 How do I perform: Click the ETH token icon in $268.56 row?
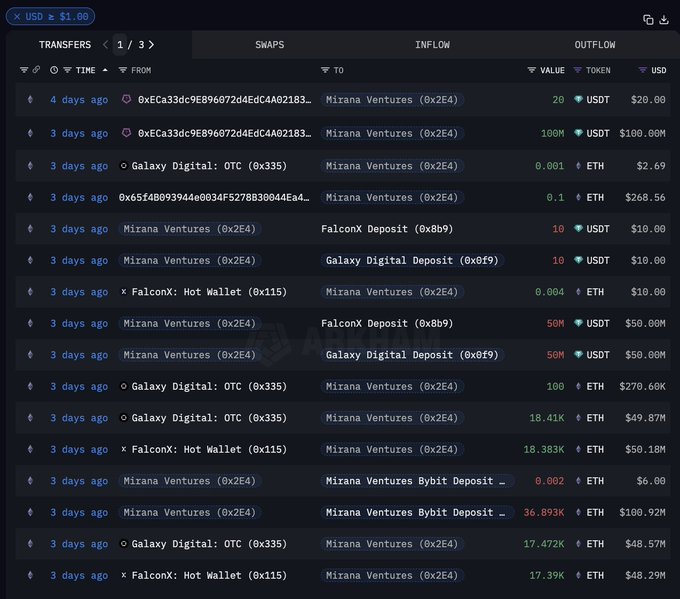tap(578, 197)
